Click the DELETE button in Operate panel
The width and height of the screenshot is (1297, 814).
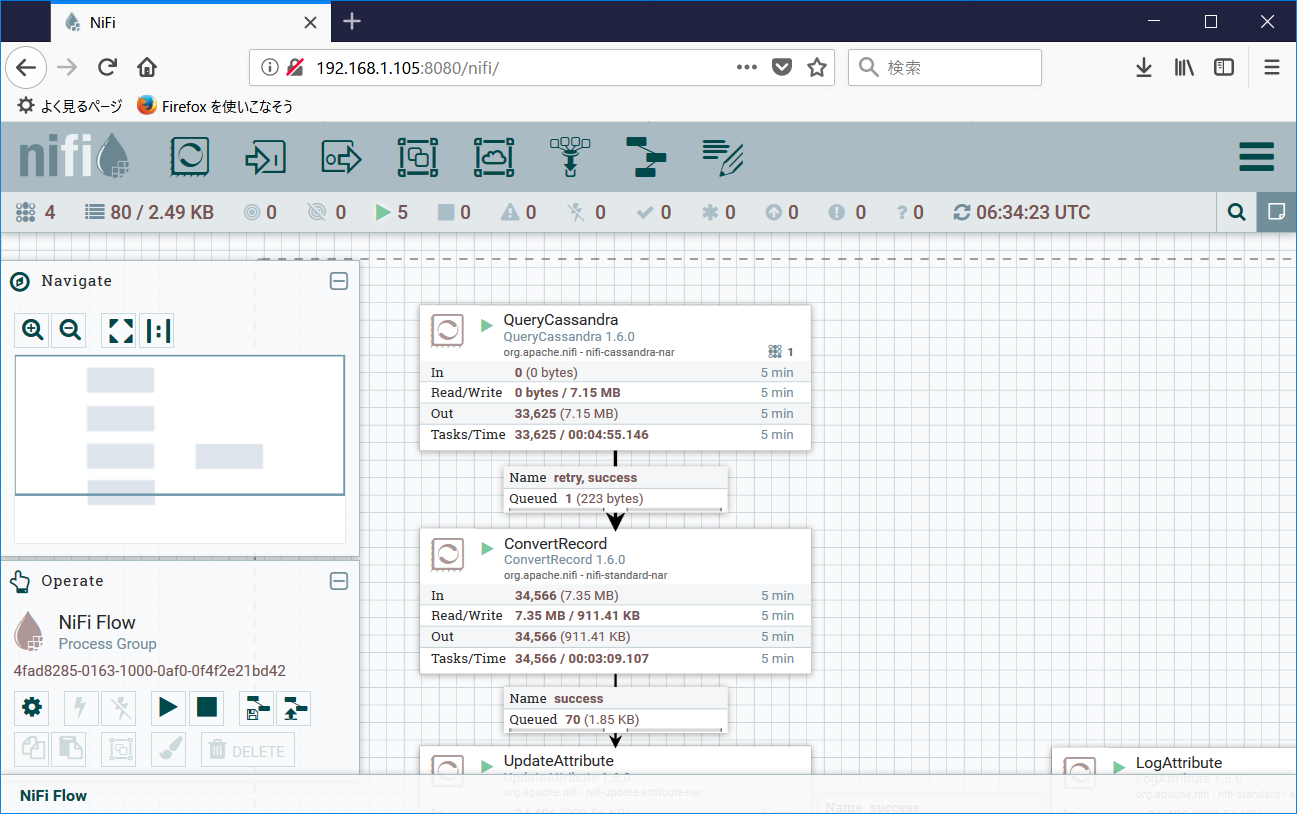(x=247, y=748)
